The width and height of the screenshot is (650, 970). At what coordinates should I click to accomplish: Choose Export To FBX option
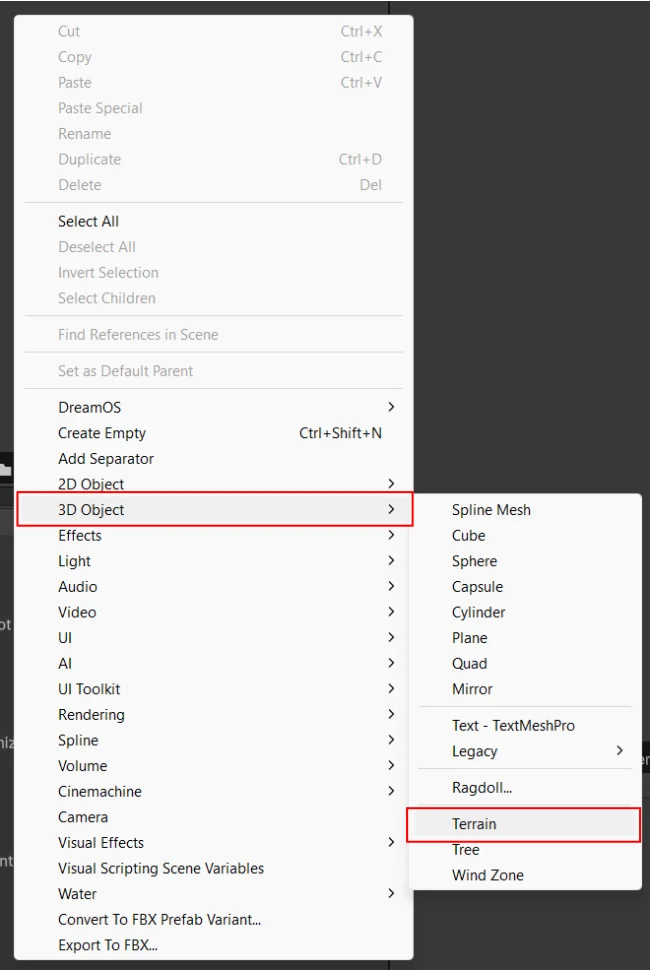click(213, 945)
